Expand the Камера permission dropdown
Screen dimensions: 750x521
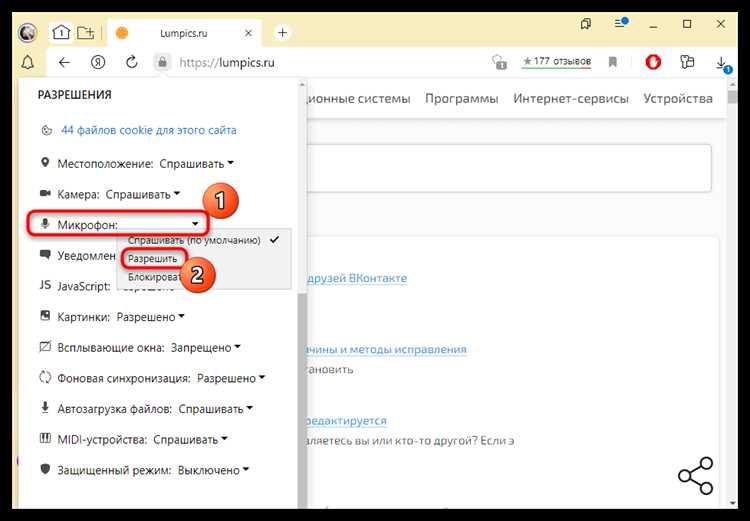(143, 194)
